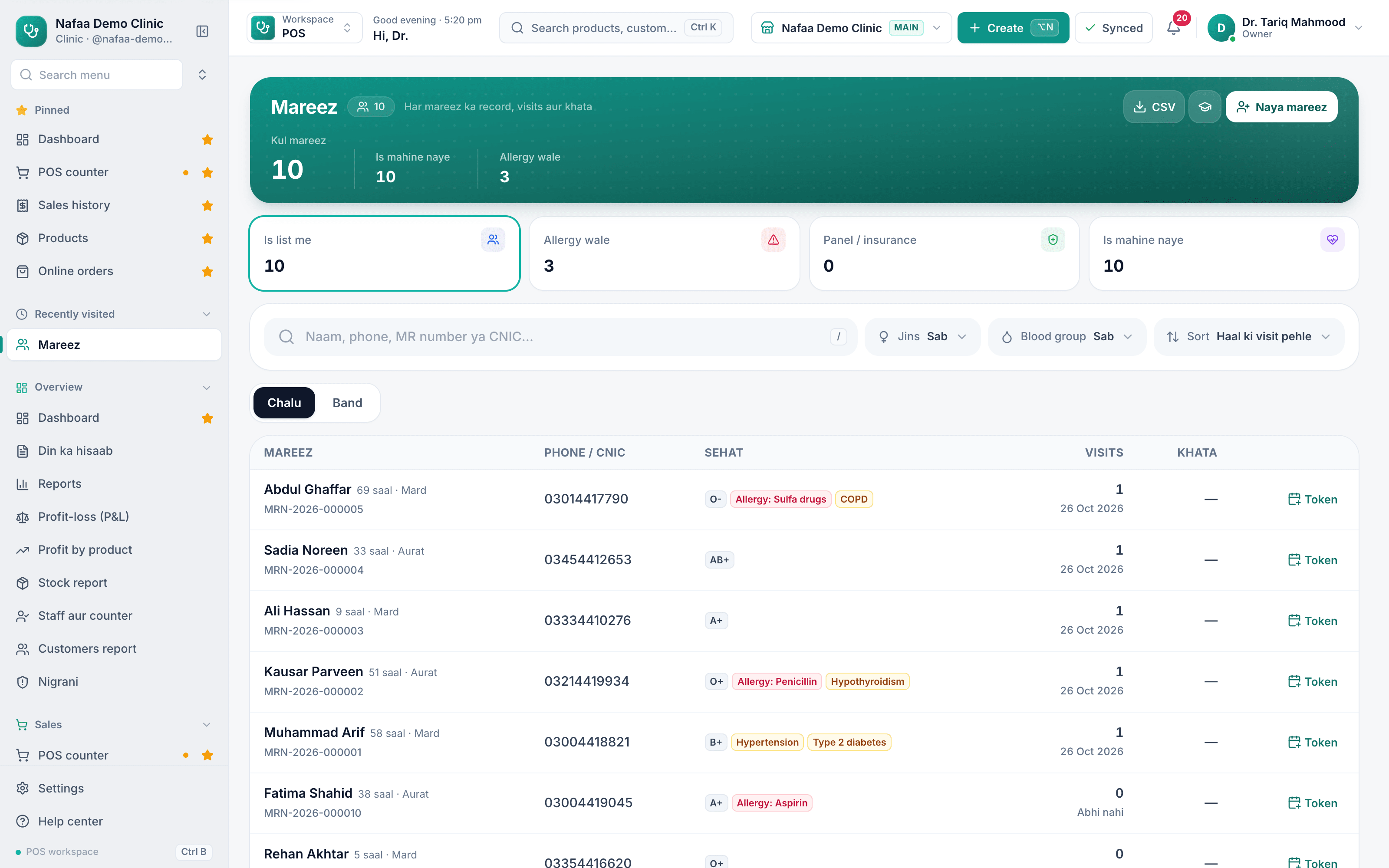
Task: Open Dr. Tariq Mahmood user menu
Action: [x=1286, y=27]
